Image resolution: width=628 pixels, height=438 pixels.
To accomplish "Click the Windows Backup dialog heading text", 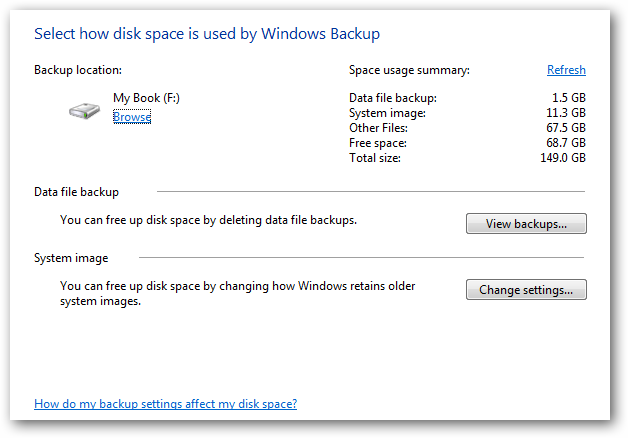I will (x=207, y=34).
